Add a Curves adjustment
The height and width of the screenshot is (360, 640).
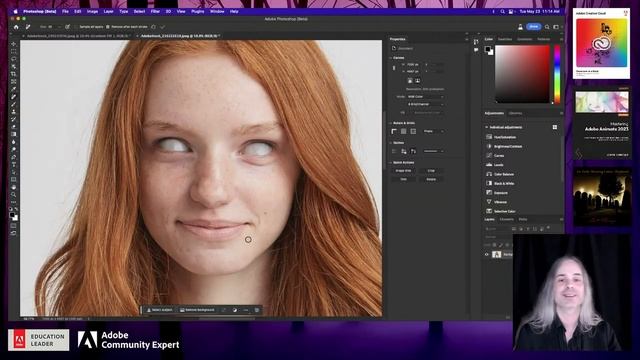[x=498, y=156]
